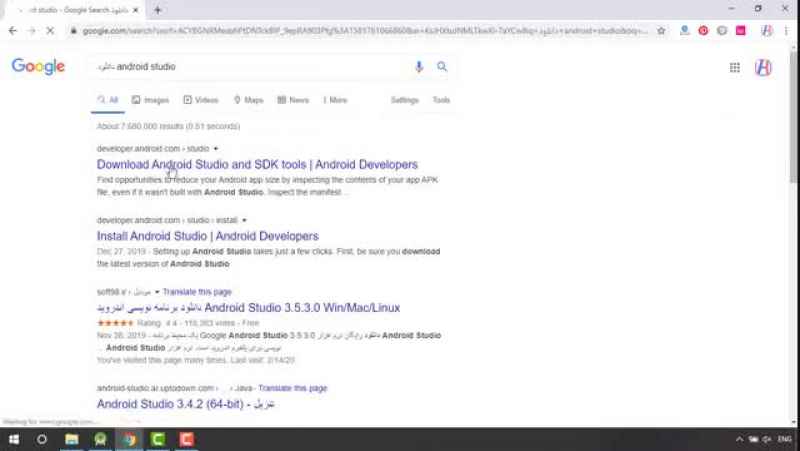Open Install Android Studio | Android Developers link
The height and width of the screenshot is (451, 800).
(208, 236)
